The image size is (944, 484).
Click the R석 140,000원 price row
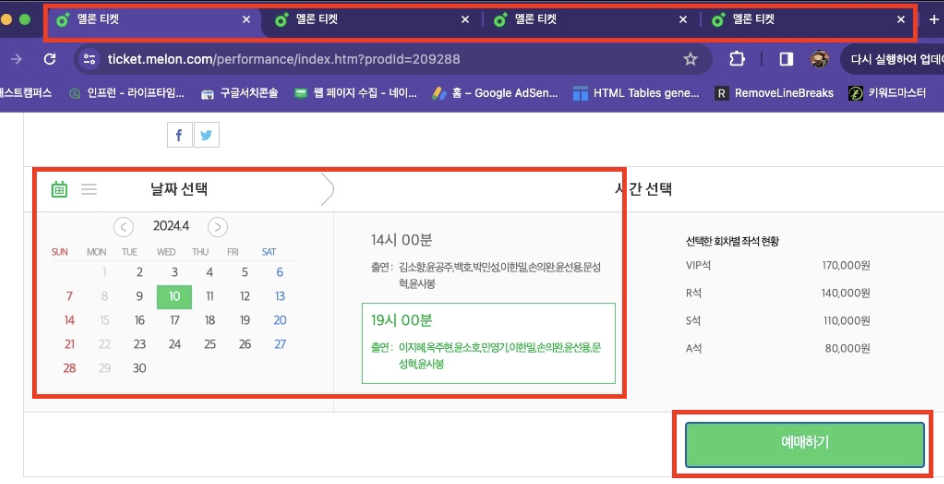[778, 293]
